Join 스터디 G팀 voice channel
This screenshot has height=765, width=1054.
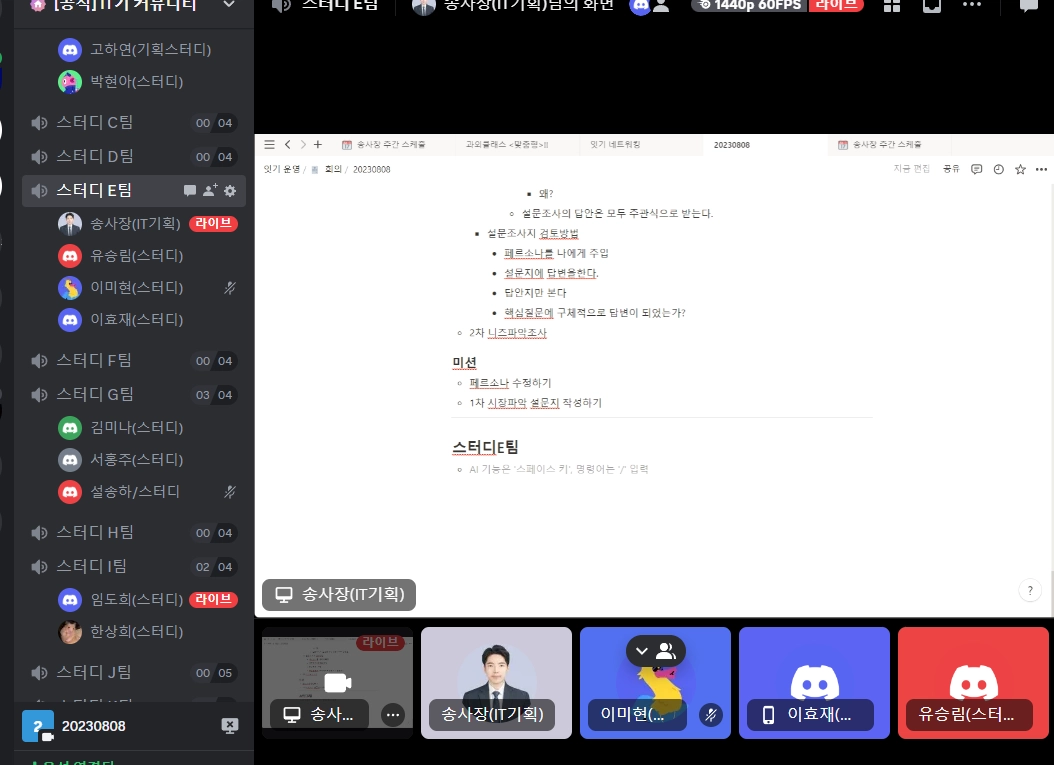pyautogui.click(x=134, y=395)
